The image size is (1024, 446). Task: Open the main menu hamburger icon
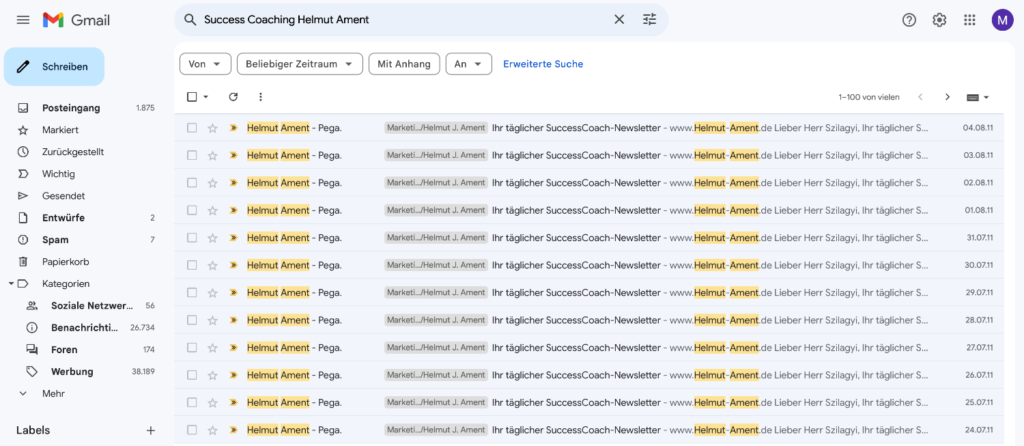click(23, 20)
